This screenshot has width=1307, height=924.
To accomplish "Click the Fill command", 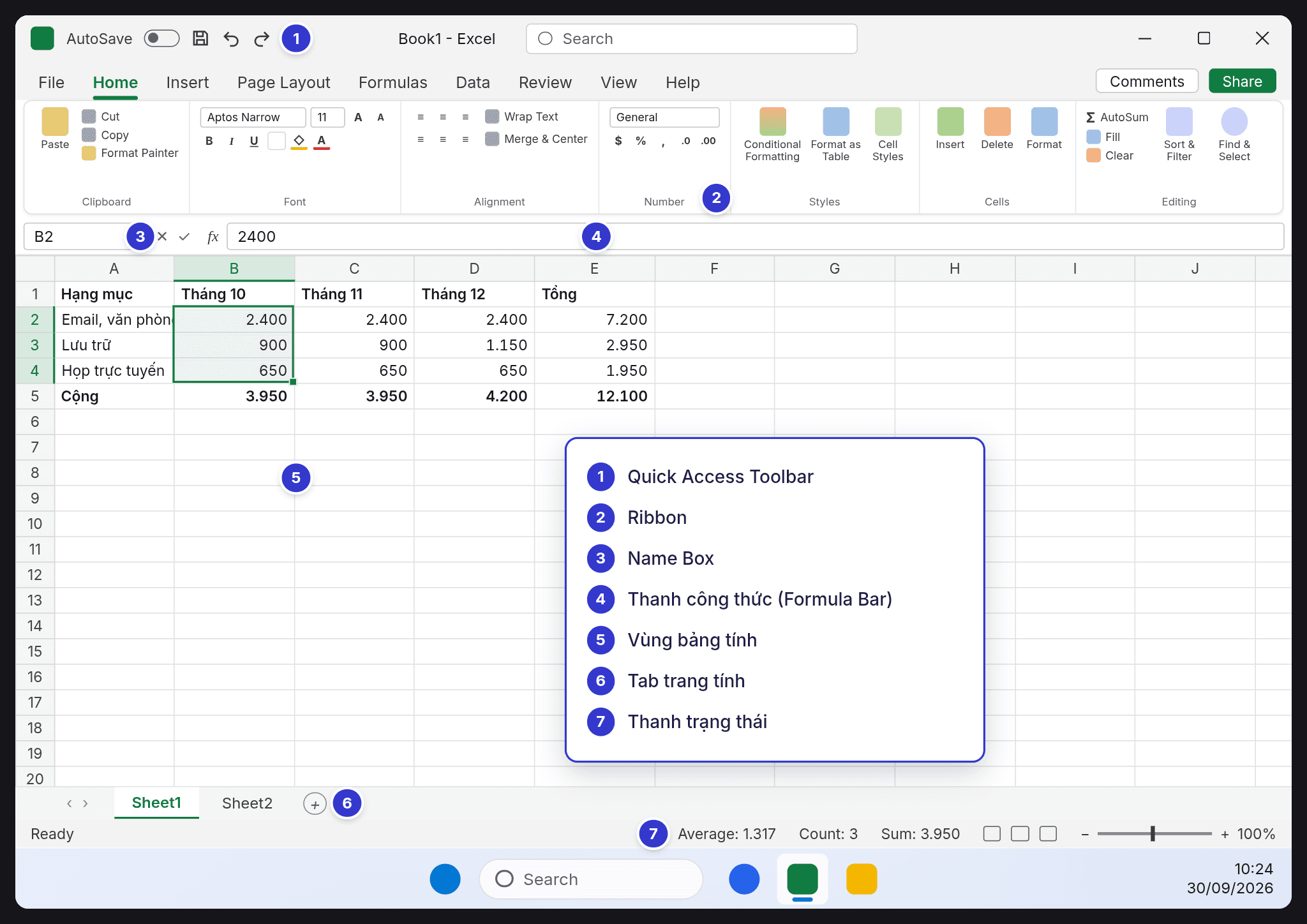I will pyautogui.click(x=1103, y=137).
